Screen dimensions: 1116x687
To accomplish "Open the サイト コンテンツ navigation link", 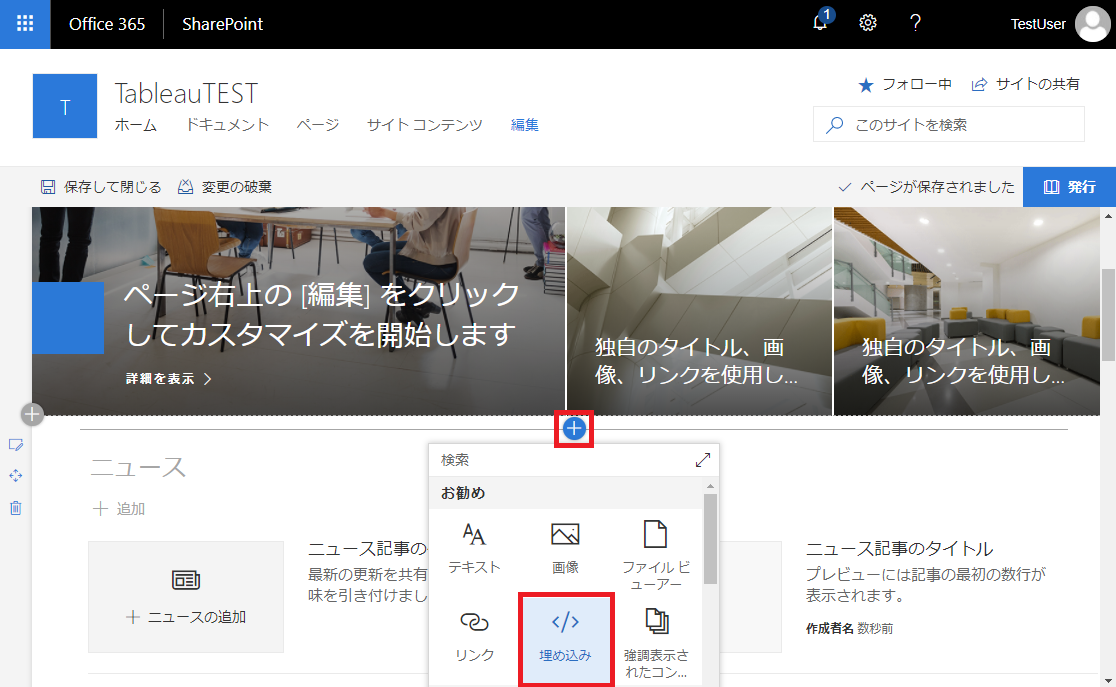I will (x=424, y=125).
